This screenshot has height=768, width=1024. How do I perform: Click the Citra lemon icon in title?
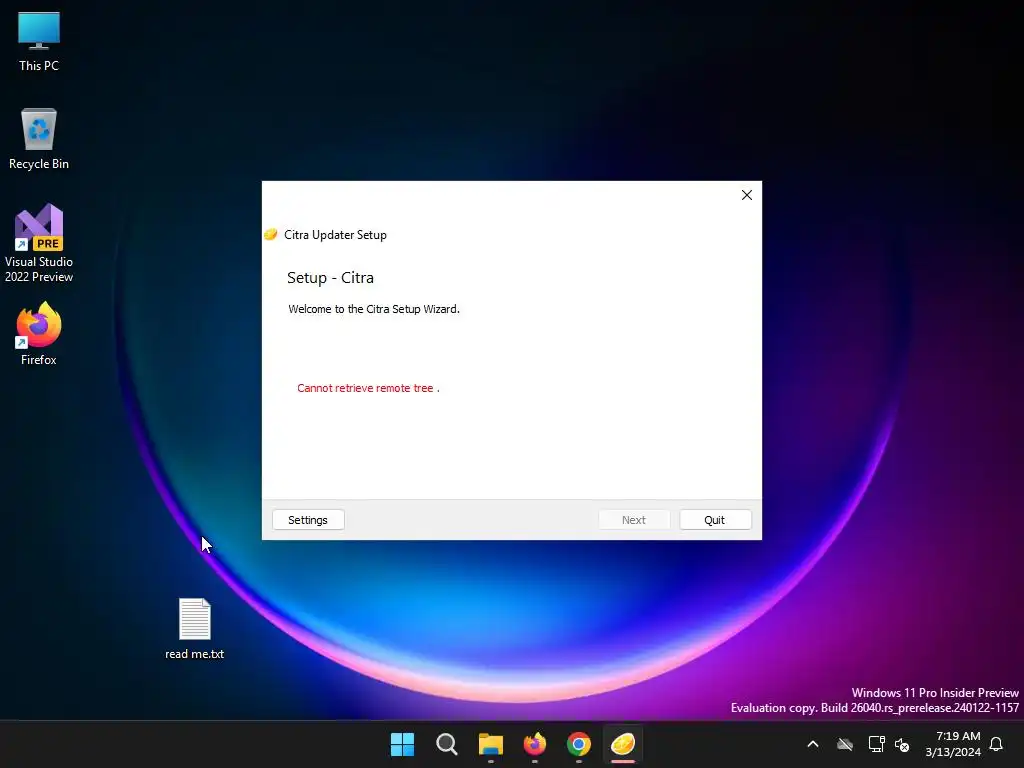270,234
